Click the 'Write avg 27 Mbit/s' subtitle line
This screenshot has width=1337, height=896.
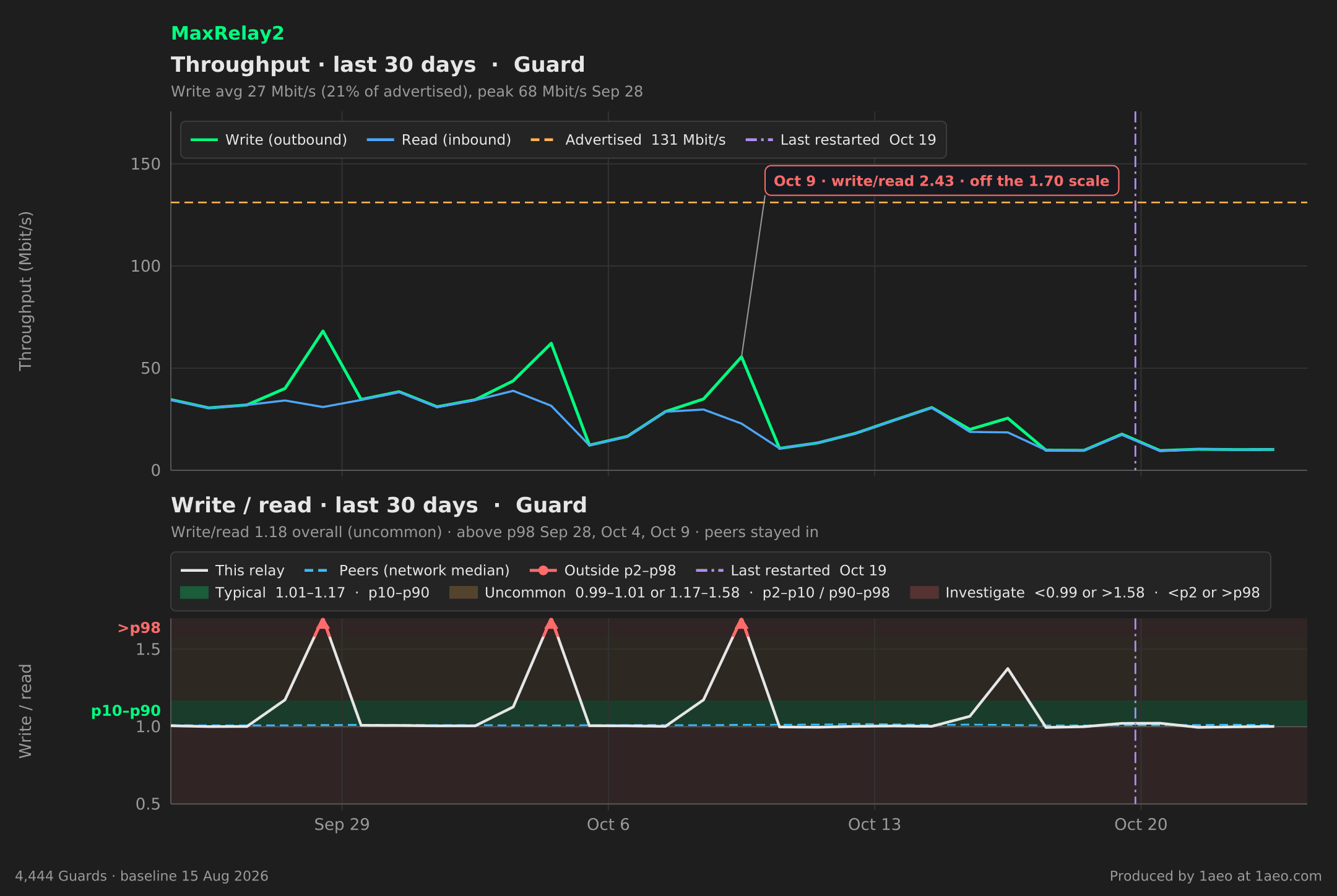[407, 92]
